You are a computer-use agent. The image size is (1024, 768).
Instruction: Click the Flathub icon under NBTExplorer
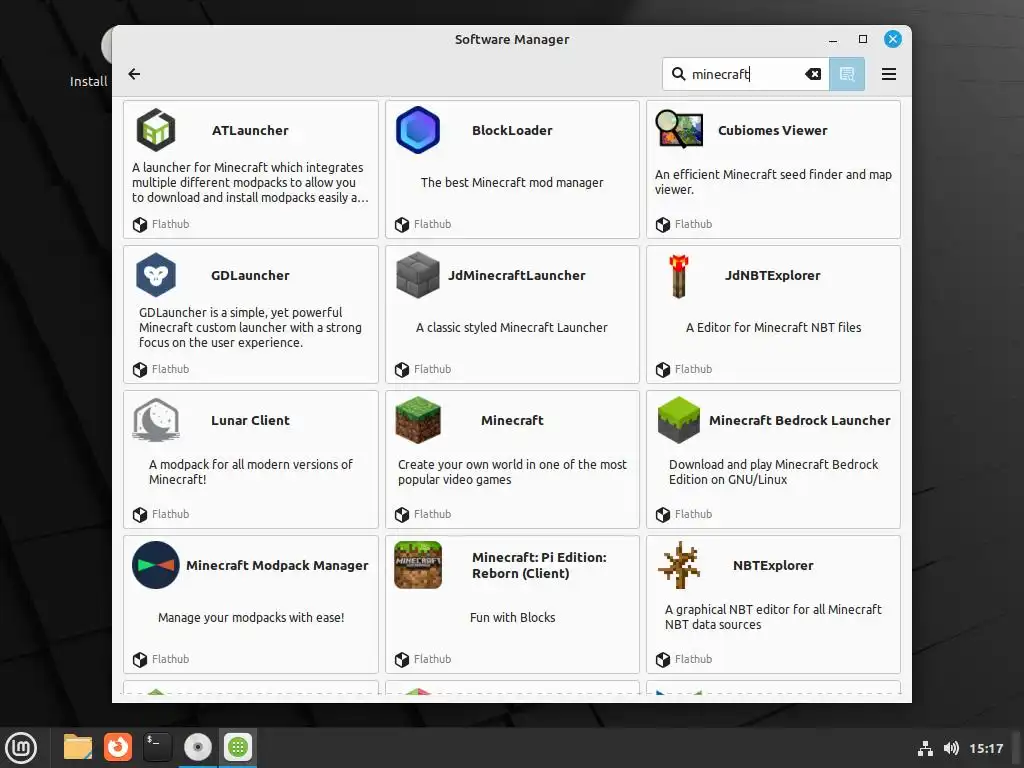[663, 660]
